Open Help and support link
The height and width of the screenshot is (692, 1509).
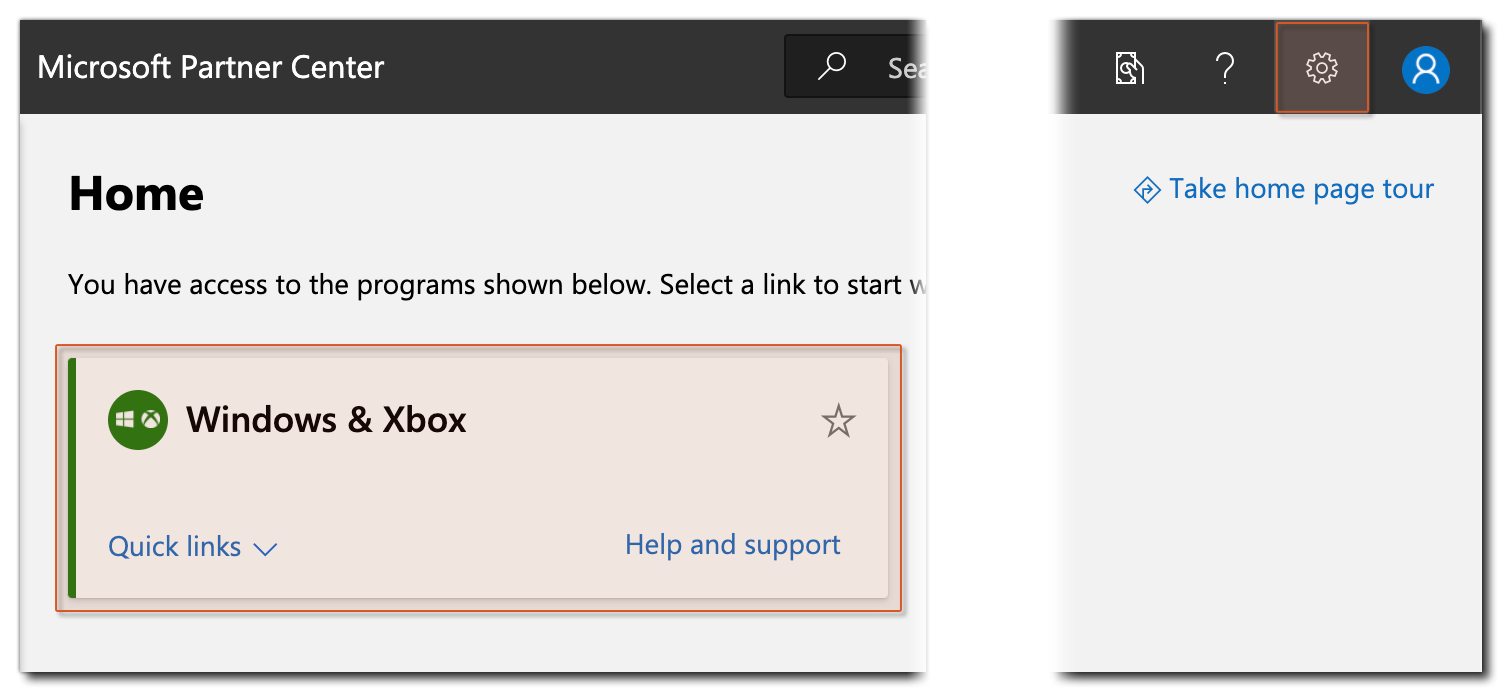pyautogui.click(x=732, y=545)
